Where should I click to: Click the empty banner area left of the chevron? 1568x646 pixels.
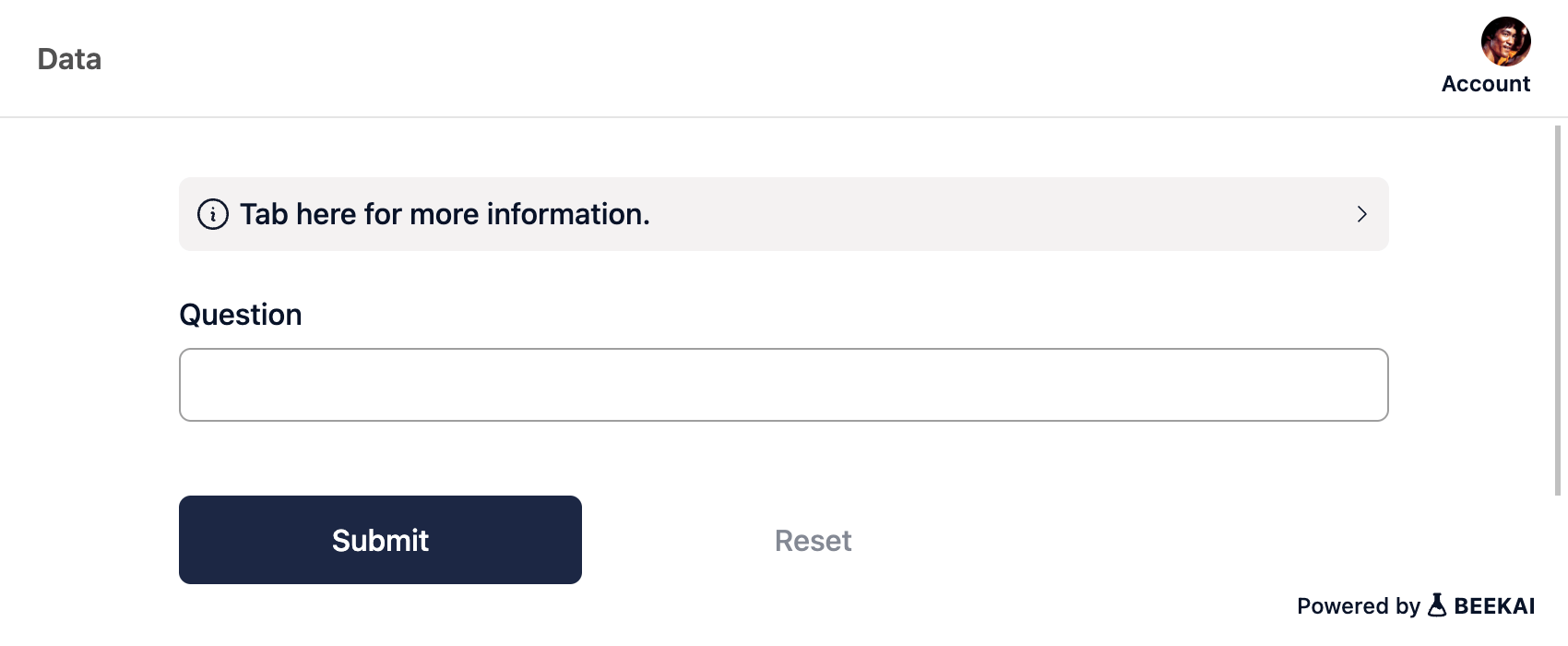(1001, 214)
